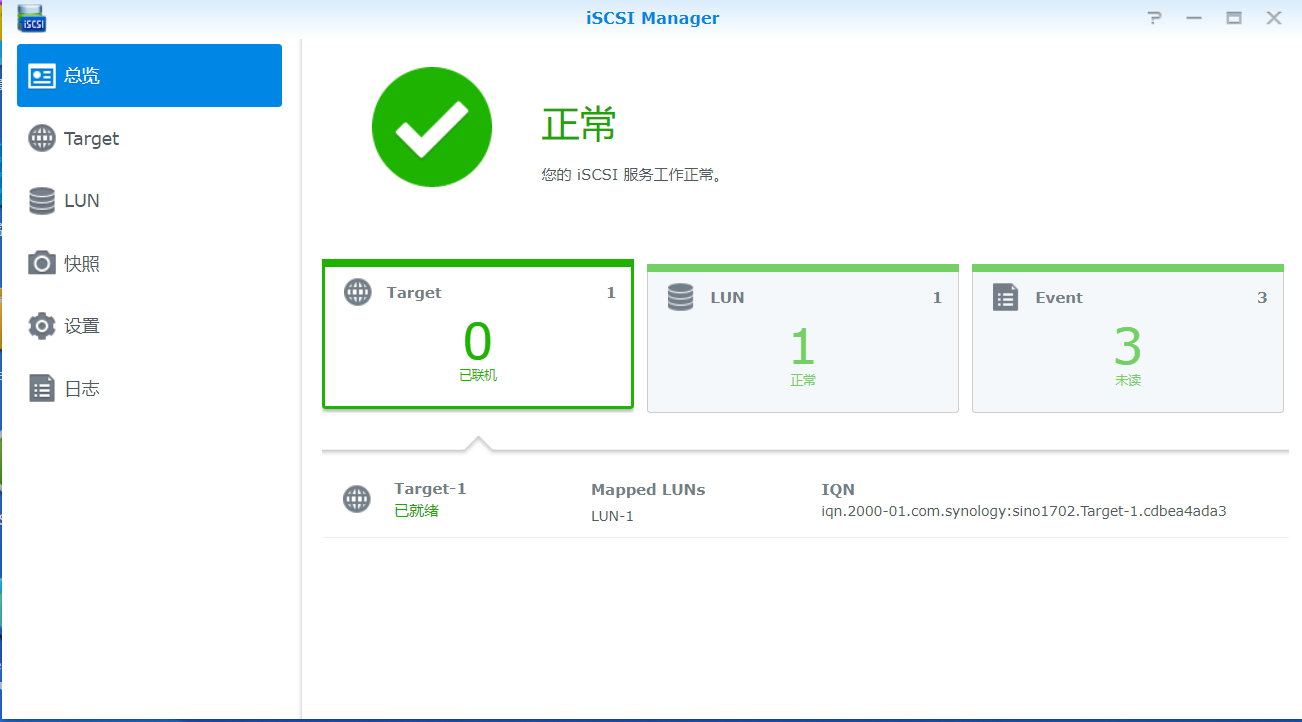Select the Event summary card
Viewport: 1302px width, 722px height.
point(1127,339)
